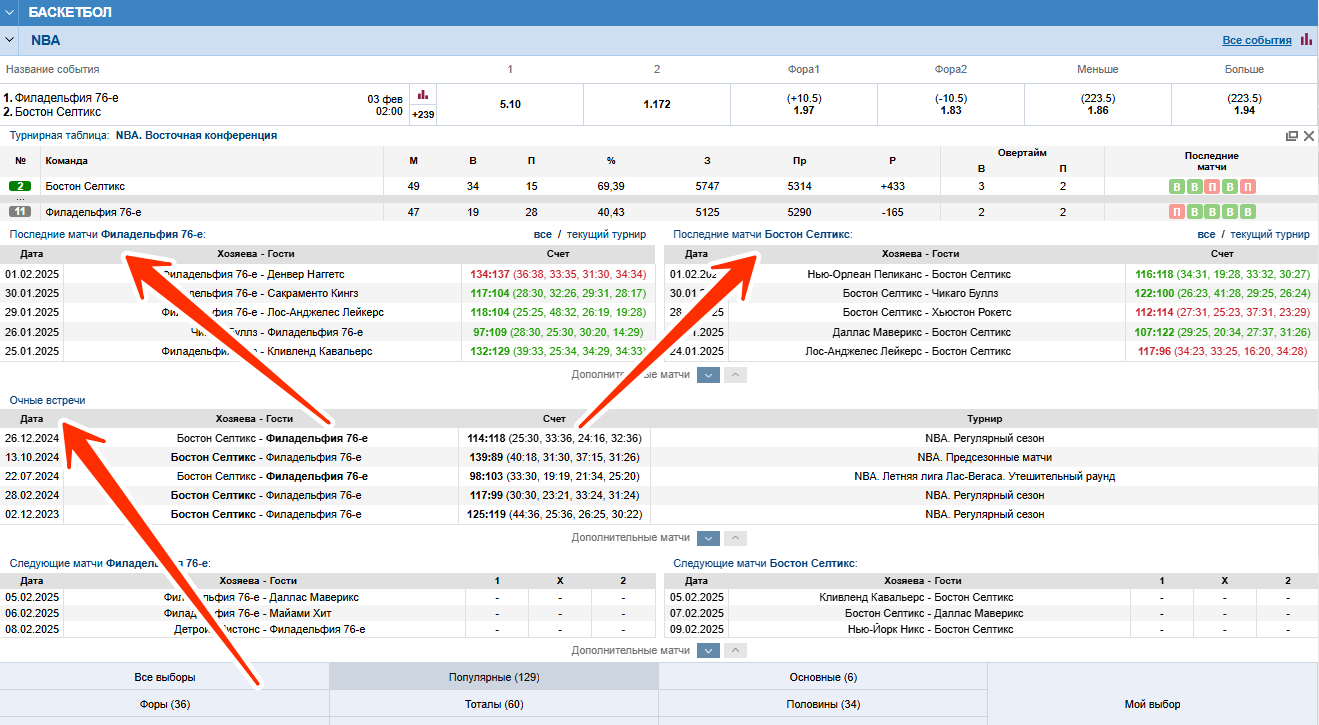This screenshot has width=1319, height=725.
Task: Click the gray rank 11 badge
Action: [20, 211]
